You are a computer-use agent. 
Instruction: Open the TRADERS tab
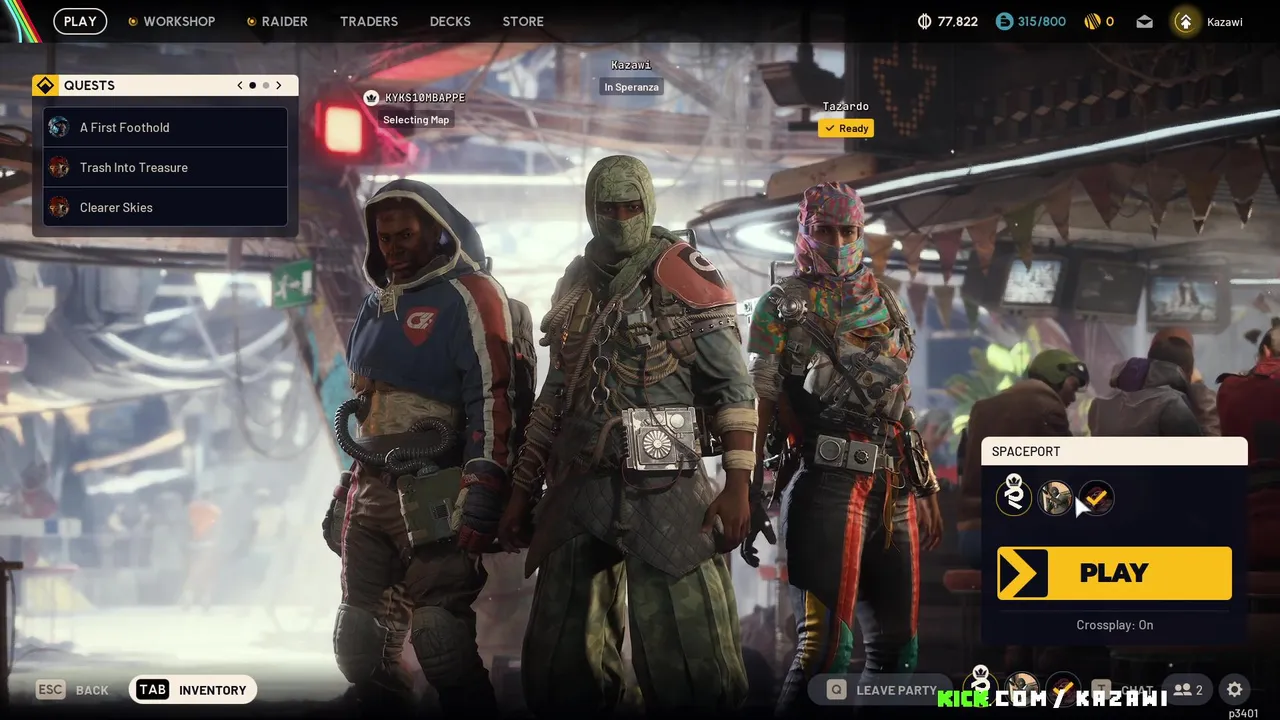[369, 21]
